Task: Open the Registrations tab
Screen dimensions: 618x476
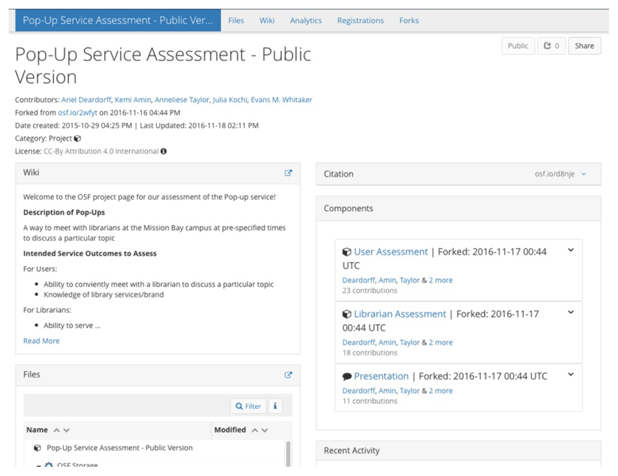Action: tap(360, 20)
